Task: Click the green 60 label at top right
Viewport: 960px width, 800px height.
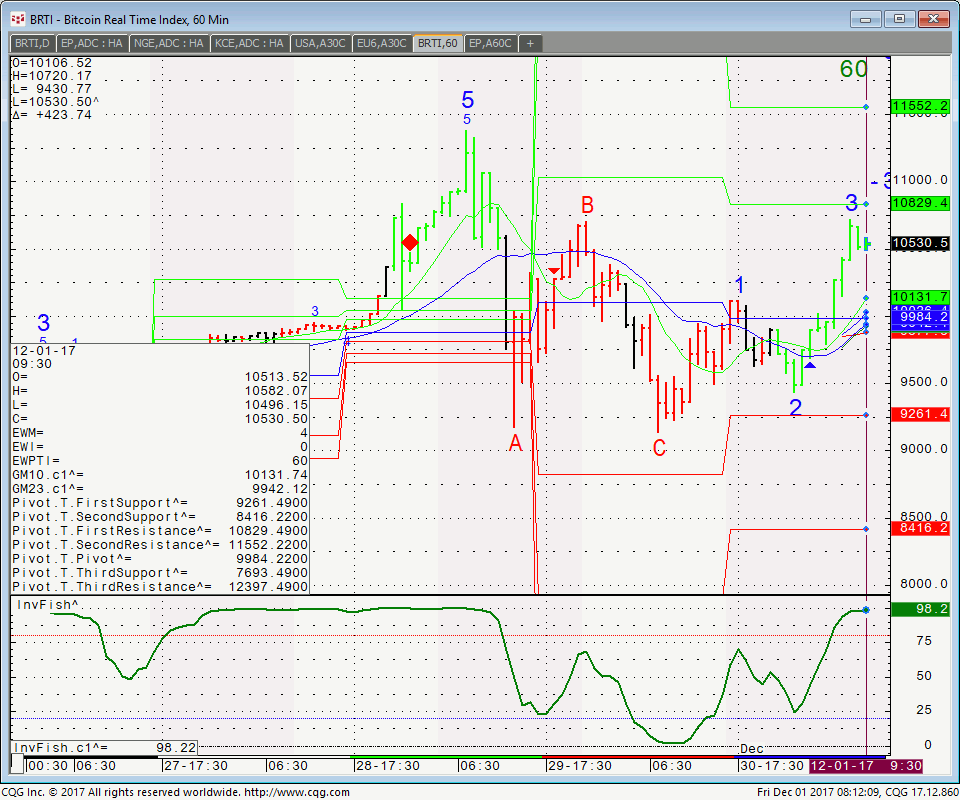Action: pos(854,69)
